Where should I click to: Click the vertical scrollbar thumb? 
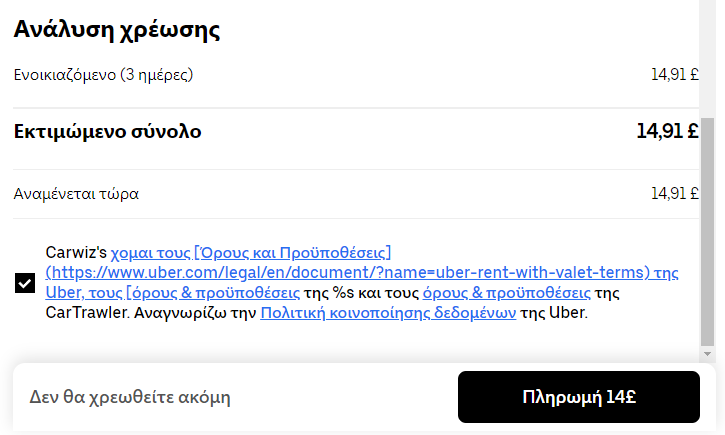point(707,231)
